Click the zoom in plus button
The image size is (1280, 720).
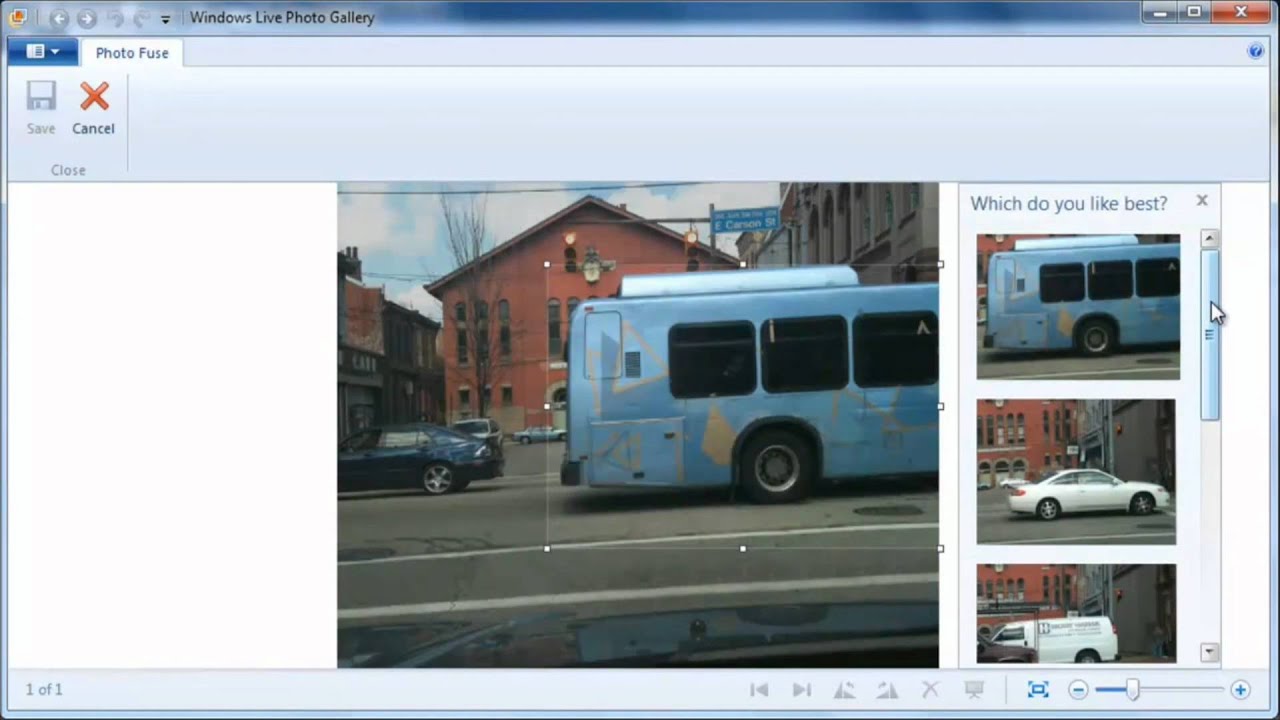click(x=1240, y=690)
